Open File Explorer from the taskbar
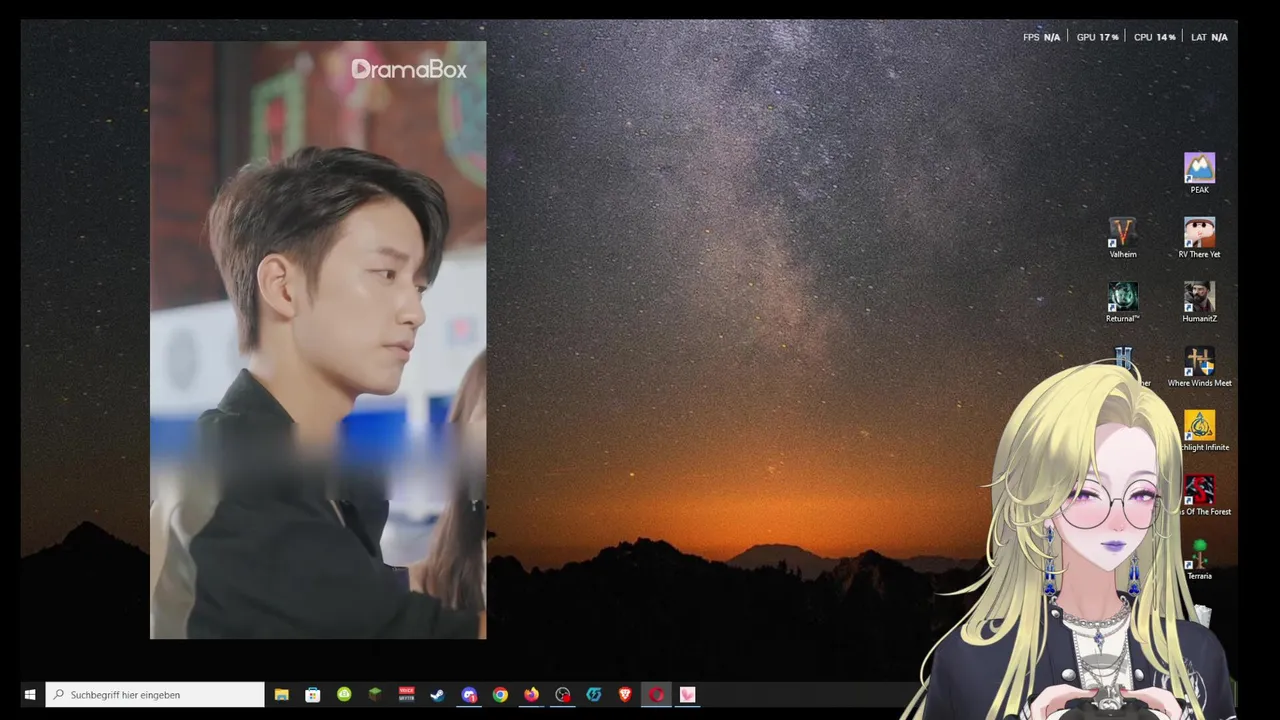Screen dimensions: 1280x720 pyautogui.click(x=282, y=694)
